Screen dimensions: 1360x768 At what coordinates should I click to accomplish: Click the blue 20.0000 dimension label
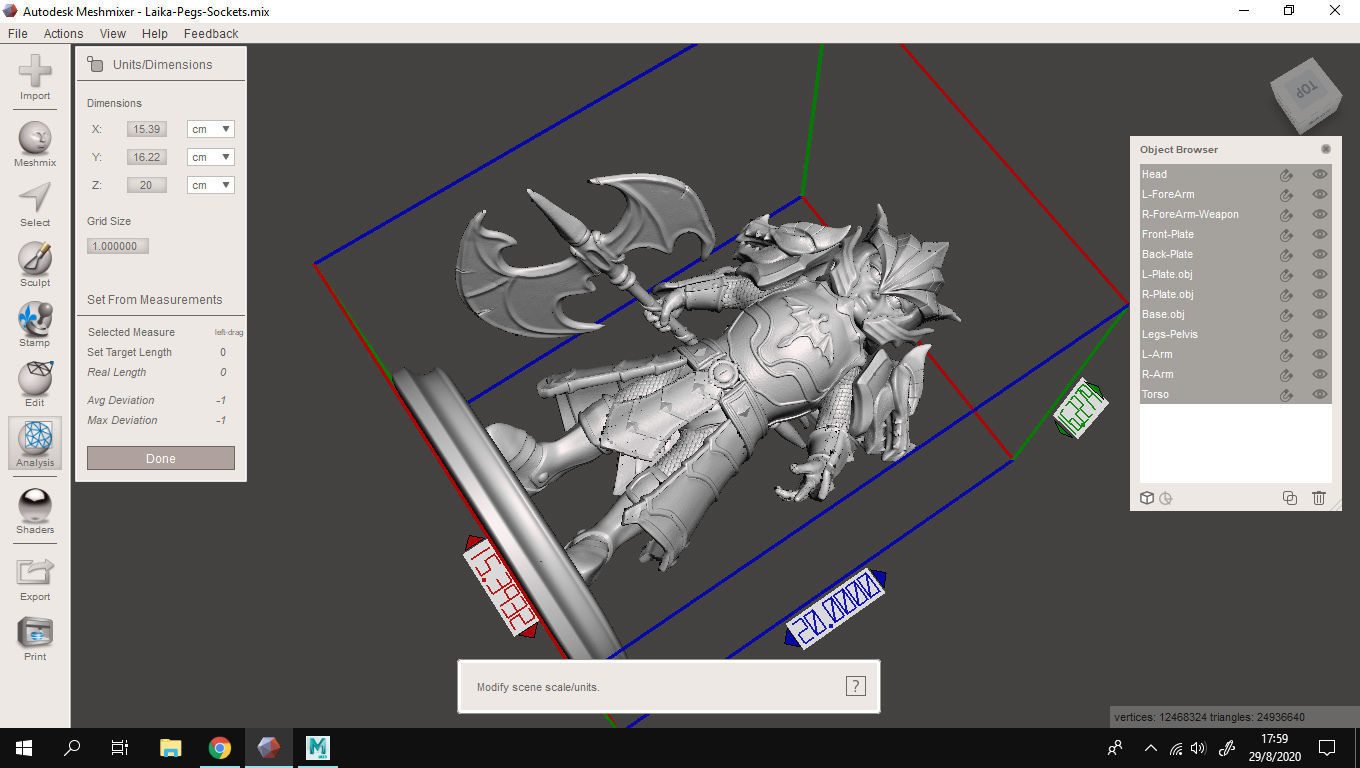coord(836,609)
